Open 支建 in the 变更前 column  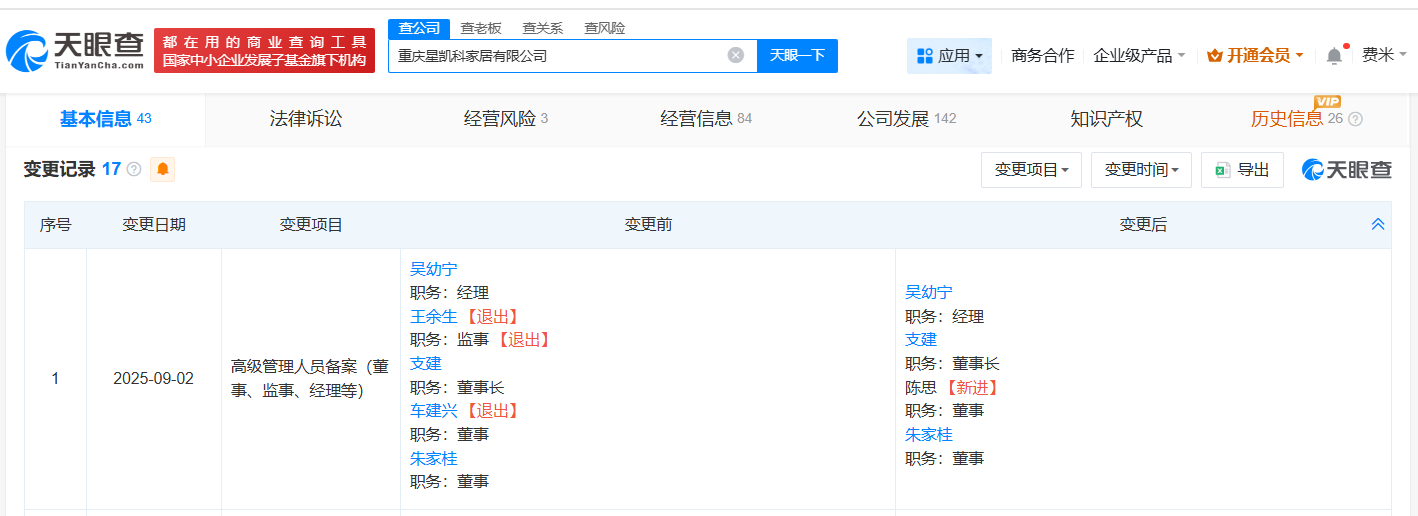click(x=426, y=363)
